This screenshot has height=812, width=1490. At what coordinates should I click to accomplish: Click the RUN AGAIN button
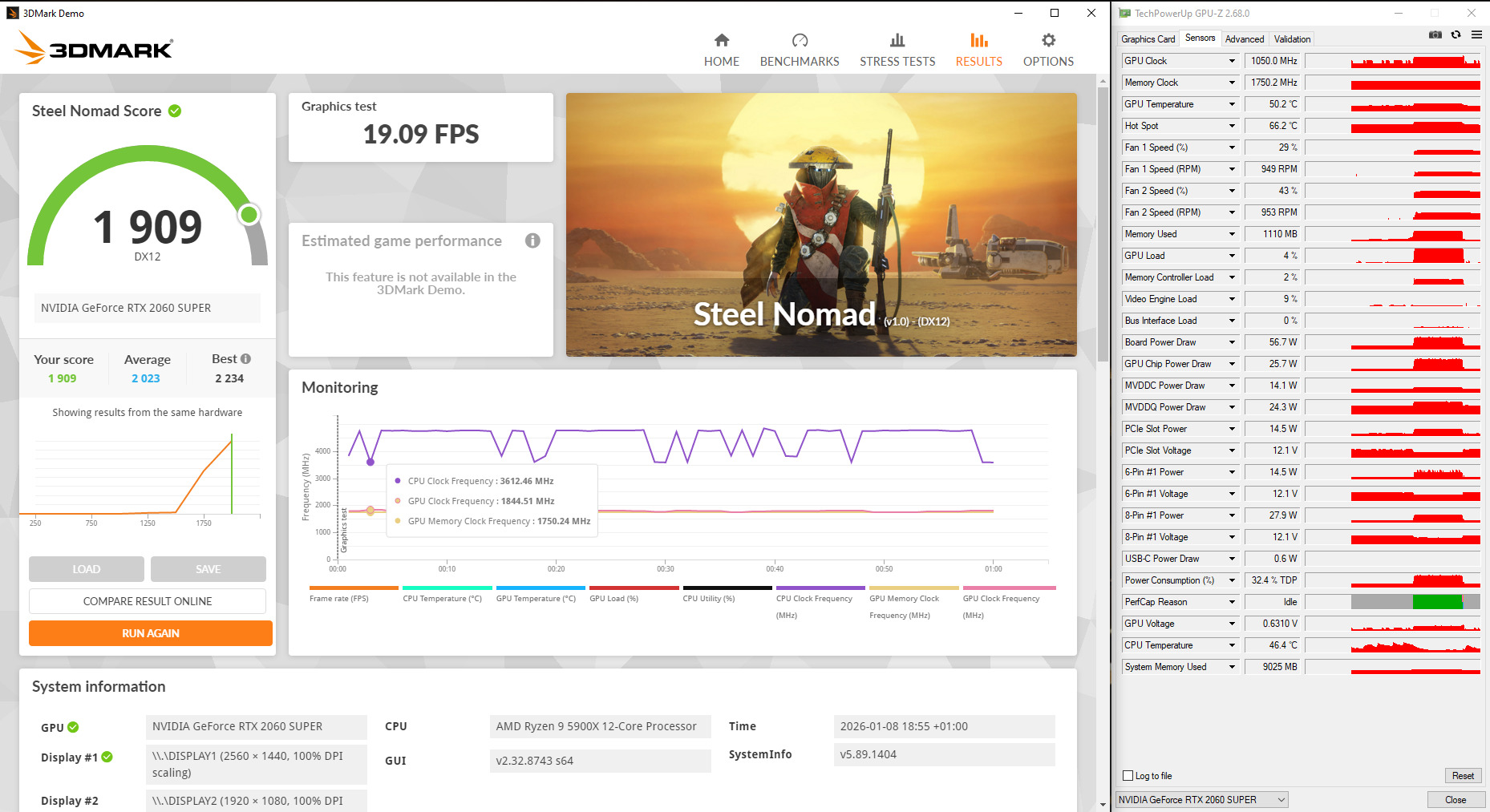coord(151,633)
